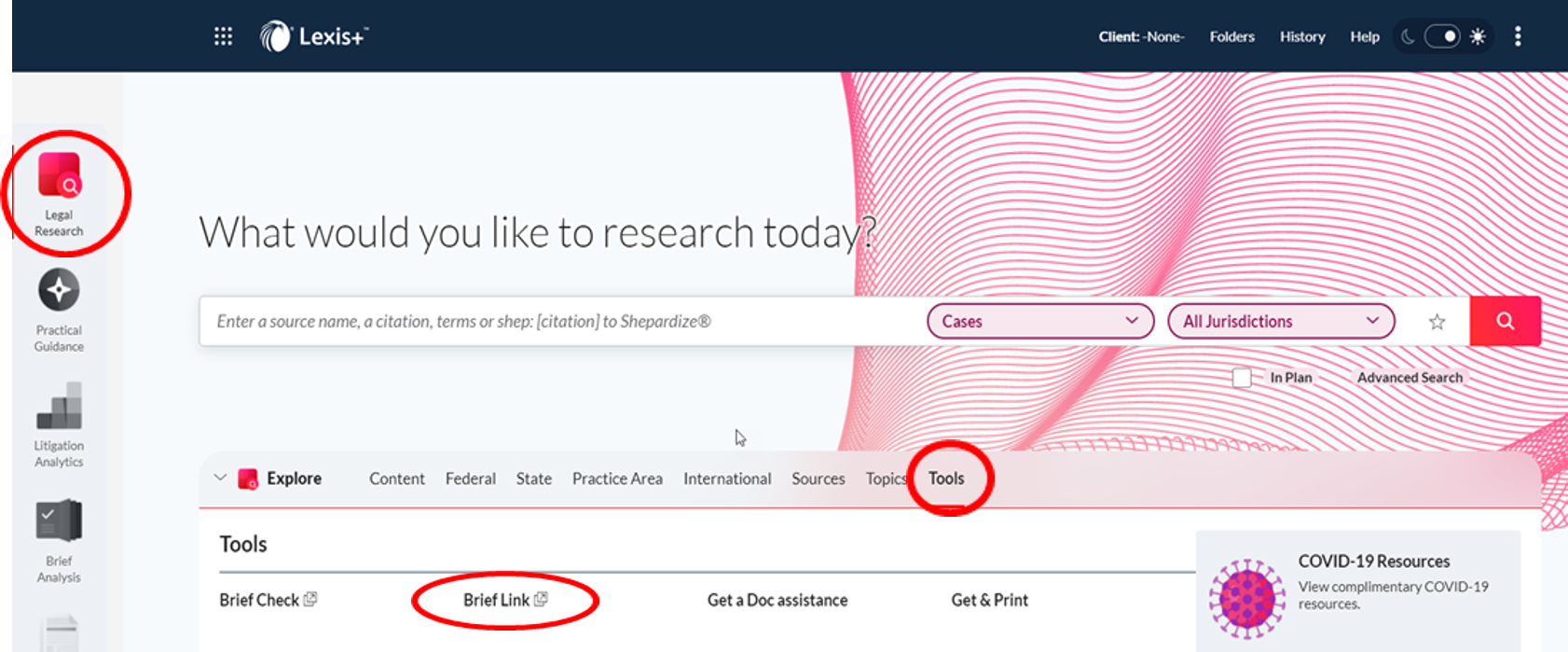This screenshot has width=1568, height=652.
Task: Open the Get & Print link
Action: pos(989,600)
